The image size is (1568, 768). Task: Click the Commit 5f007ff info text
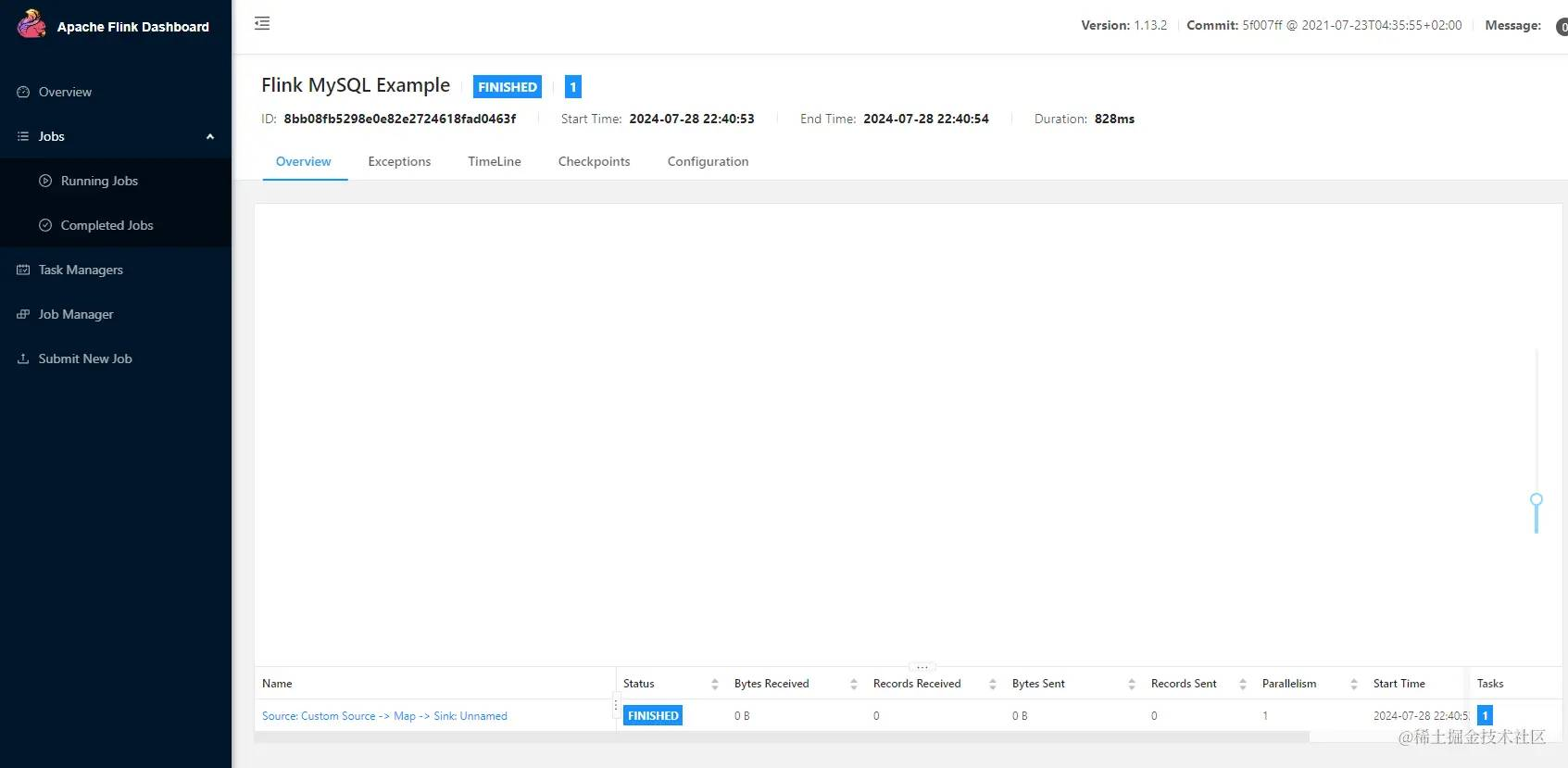click(x=1324, y=25)
